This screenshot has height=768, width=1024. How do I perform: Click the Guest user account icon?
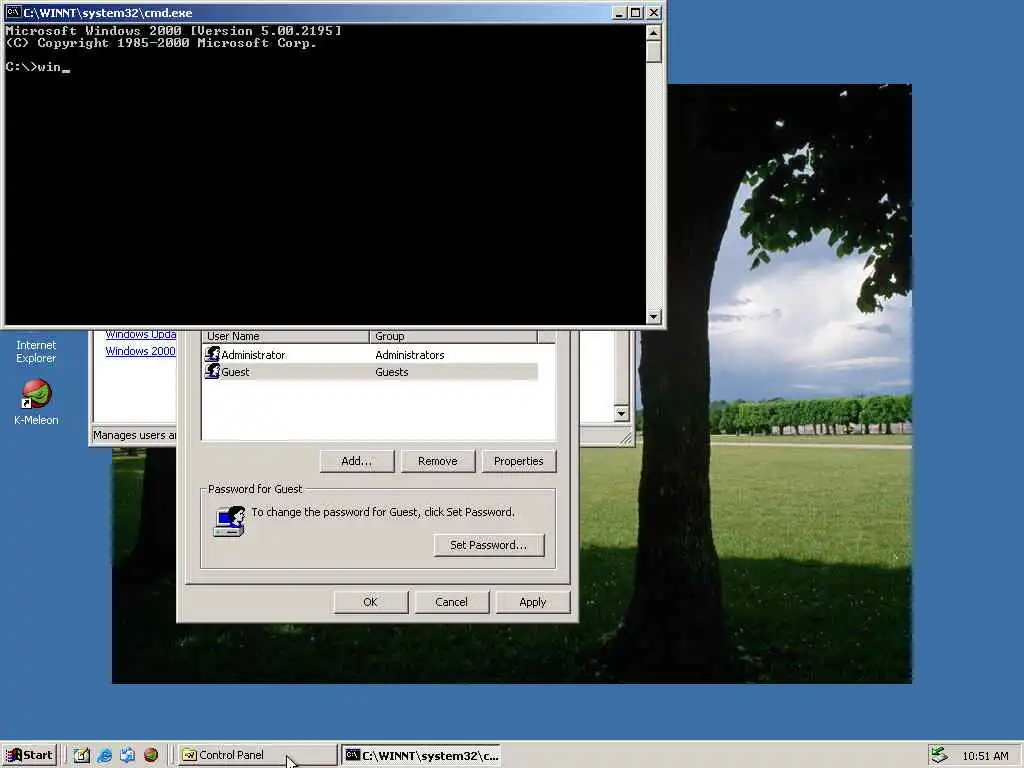click(212, 372)
